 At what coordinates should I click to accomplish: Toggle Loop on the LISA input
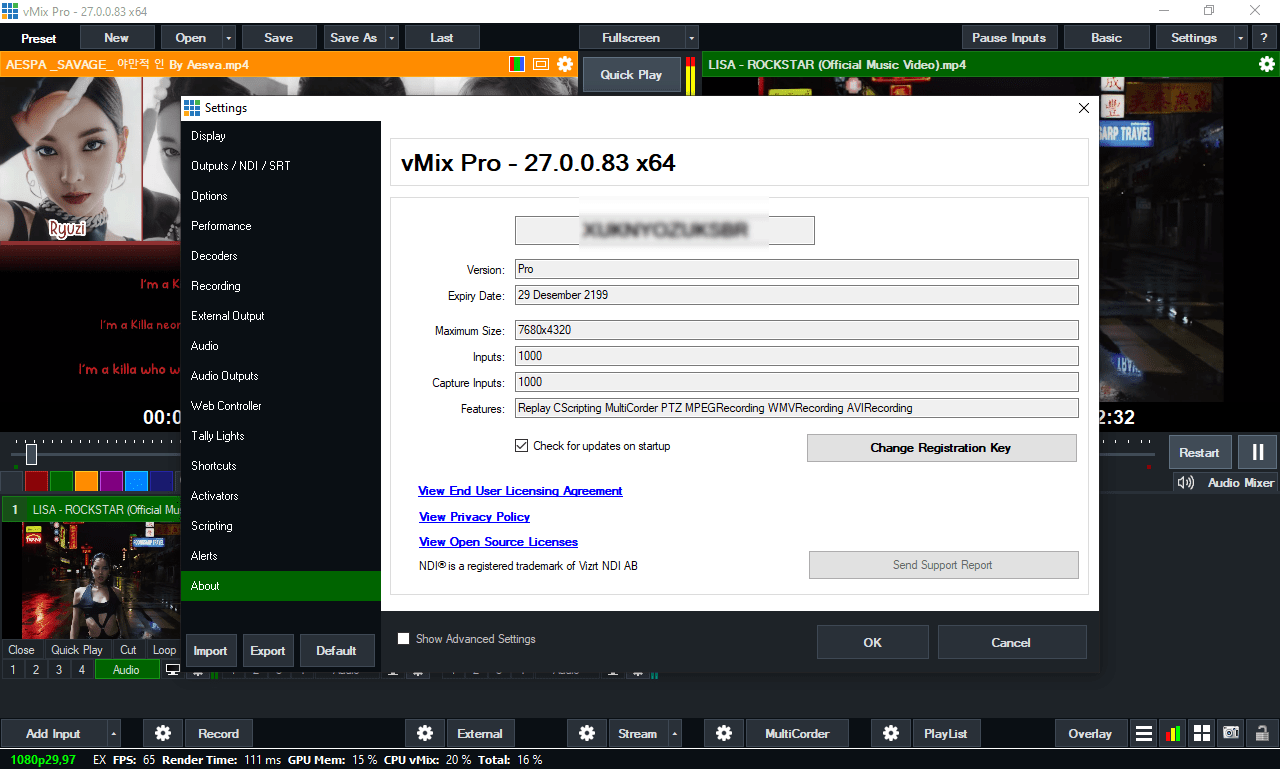(164, 650)
